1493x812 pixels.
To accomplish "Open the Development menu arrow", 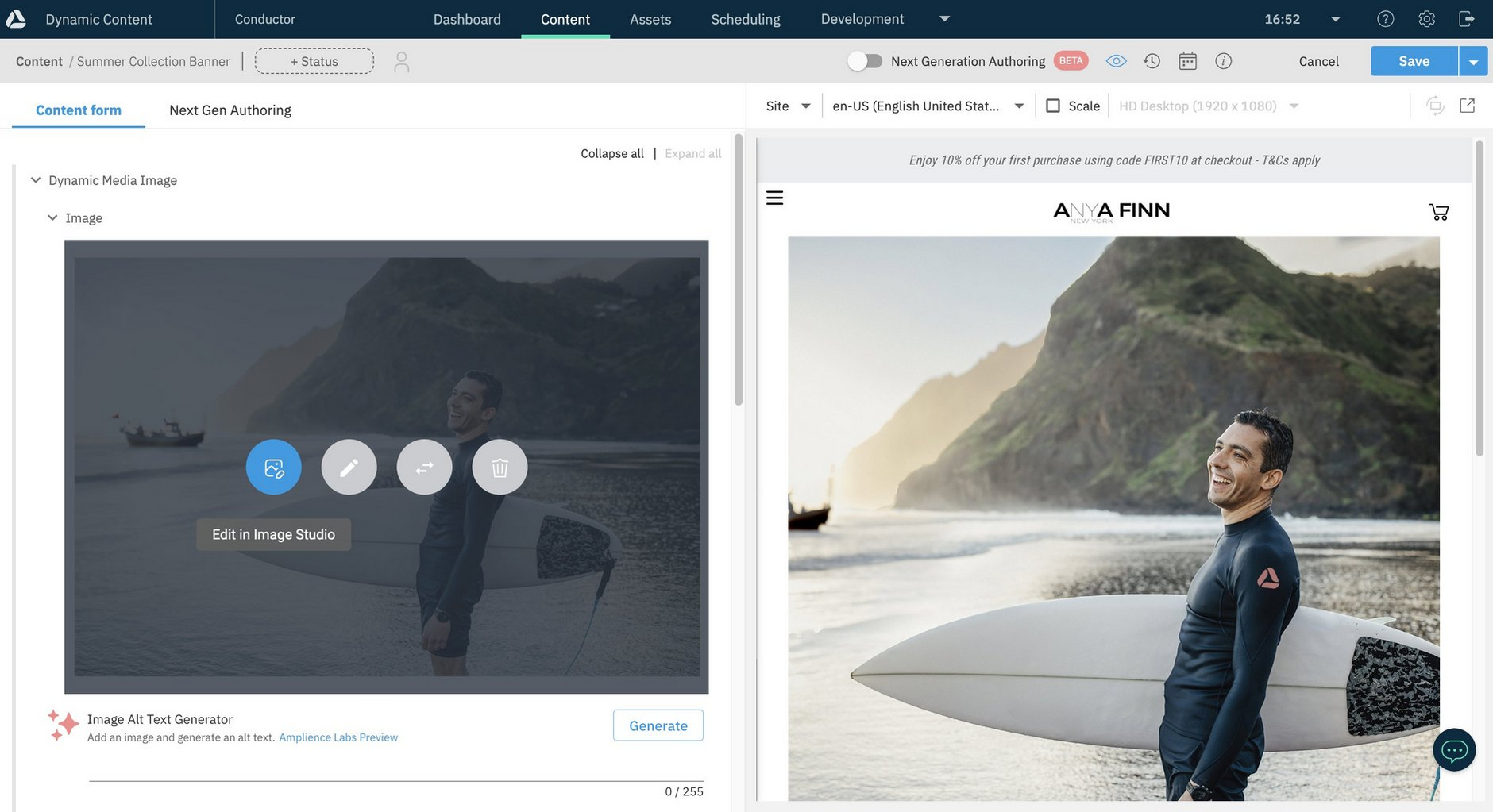I will tap(944, 19).
